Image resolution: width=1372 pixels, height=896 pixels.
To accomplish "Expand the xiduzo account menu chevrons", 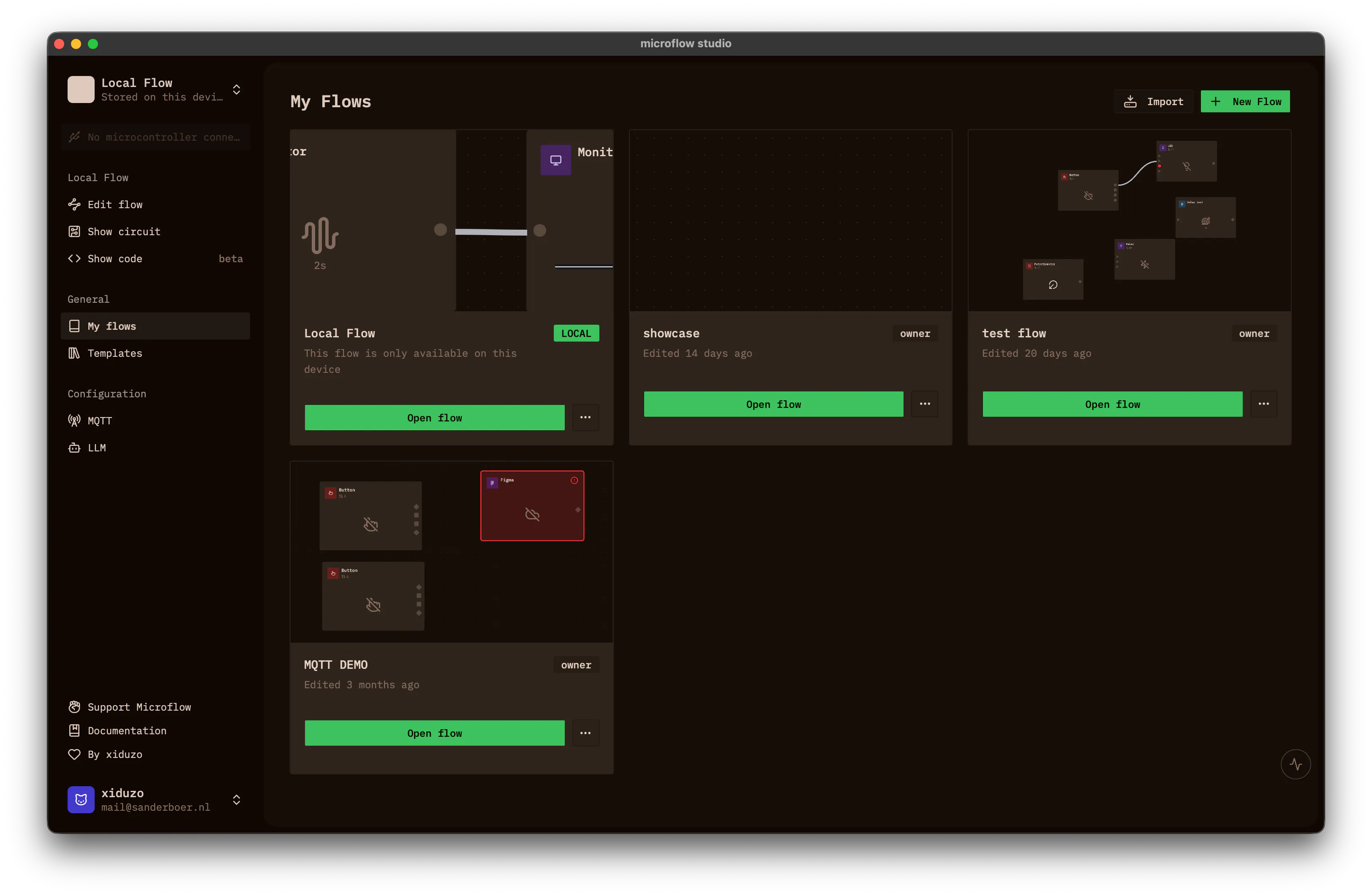I will (x=237, y=800).
